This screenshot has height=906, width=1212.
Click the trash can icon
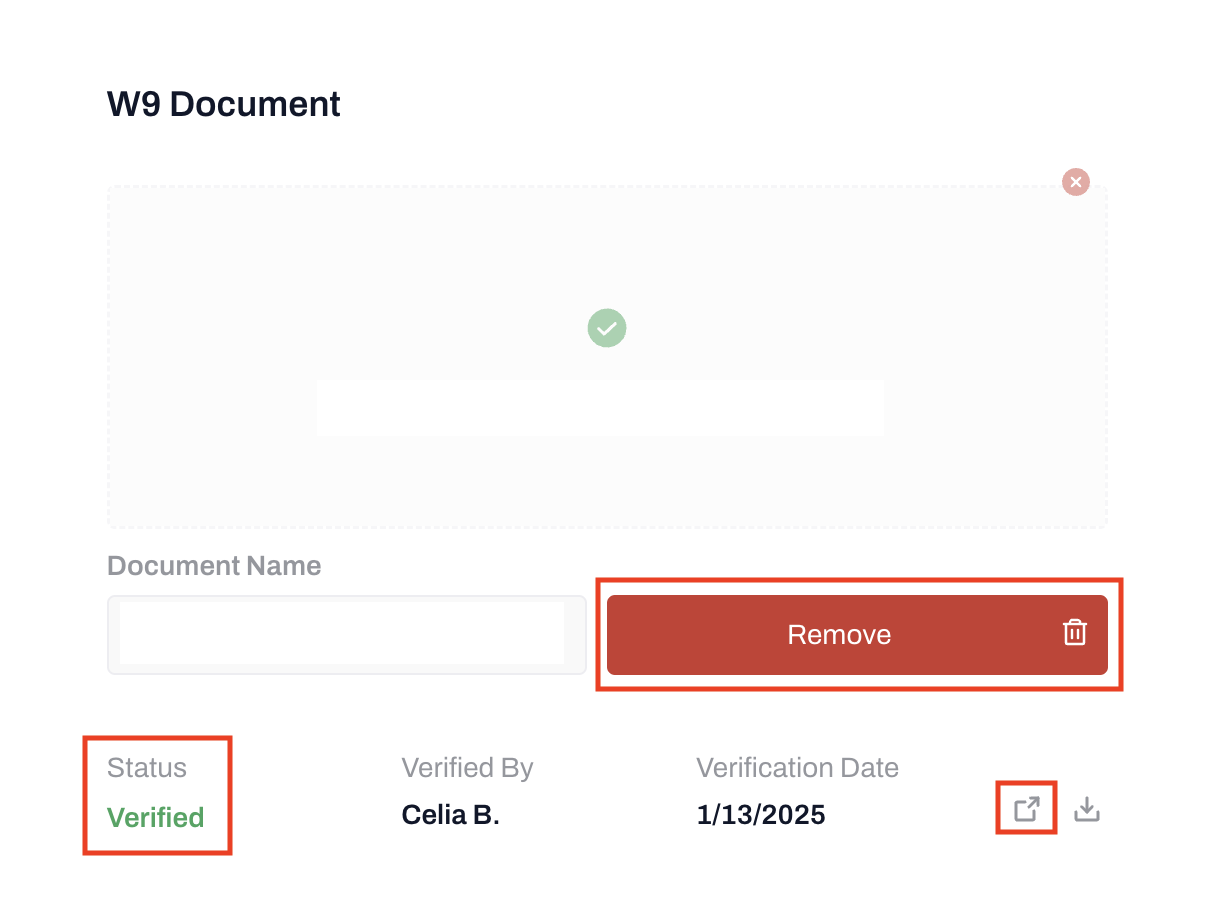(1074, 633)
